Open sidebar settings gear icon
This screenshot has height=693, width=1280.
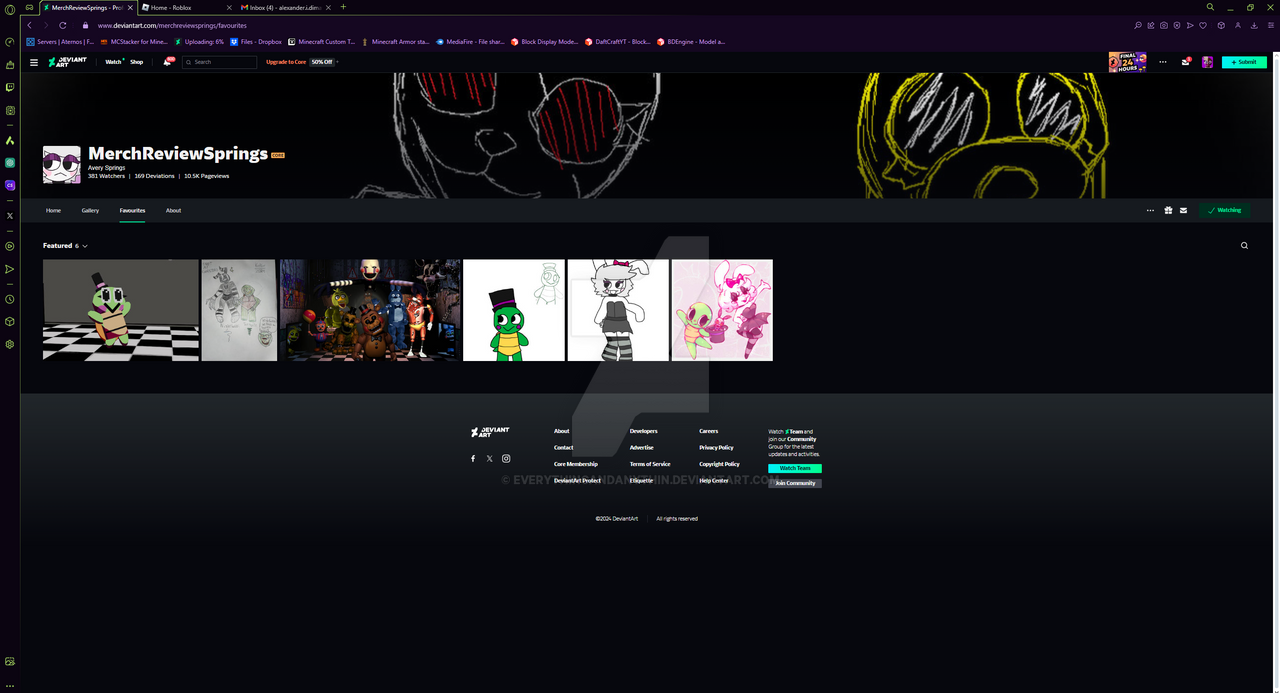pyautogui.click(x=10, y=344)
